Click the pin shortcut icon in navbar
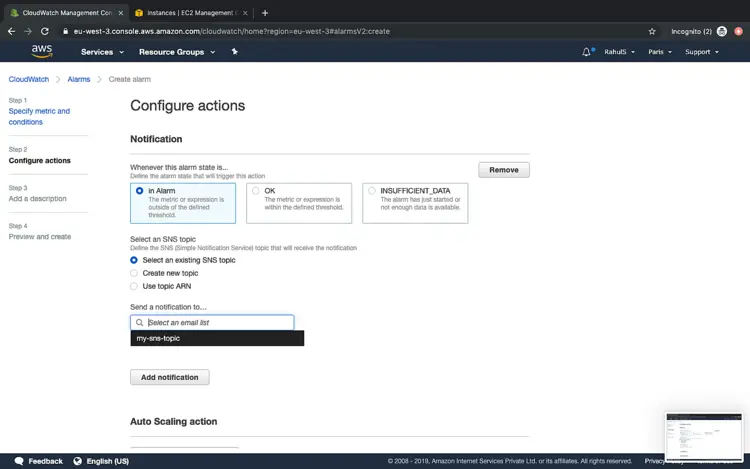Viewport: 750px width, 469px height. click(234, 52)
